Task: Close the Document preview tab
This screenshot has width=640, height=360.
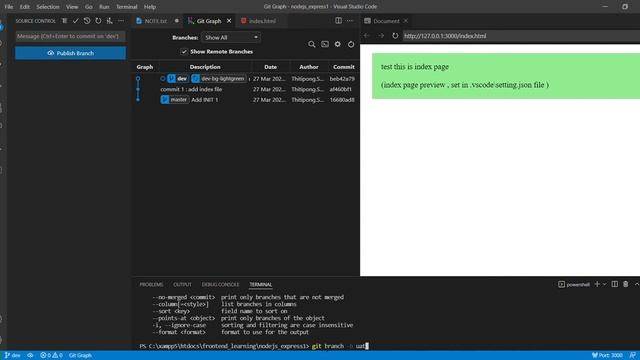Action: click(406, 21)
